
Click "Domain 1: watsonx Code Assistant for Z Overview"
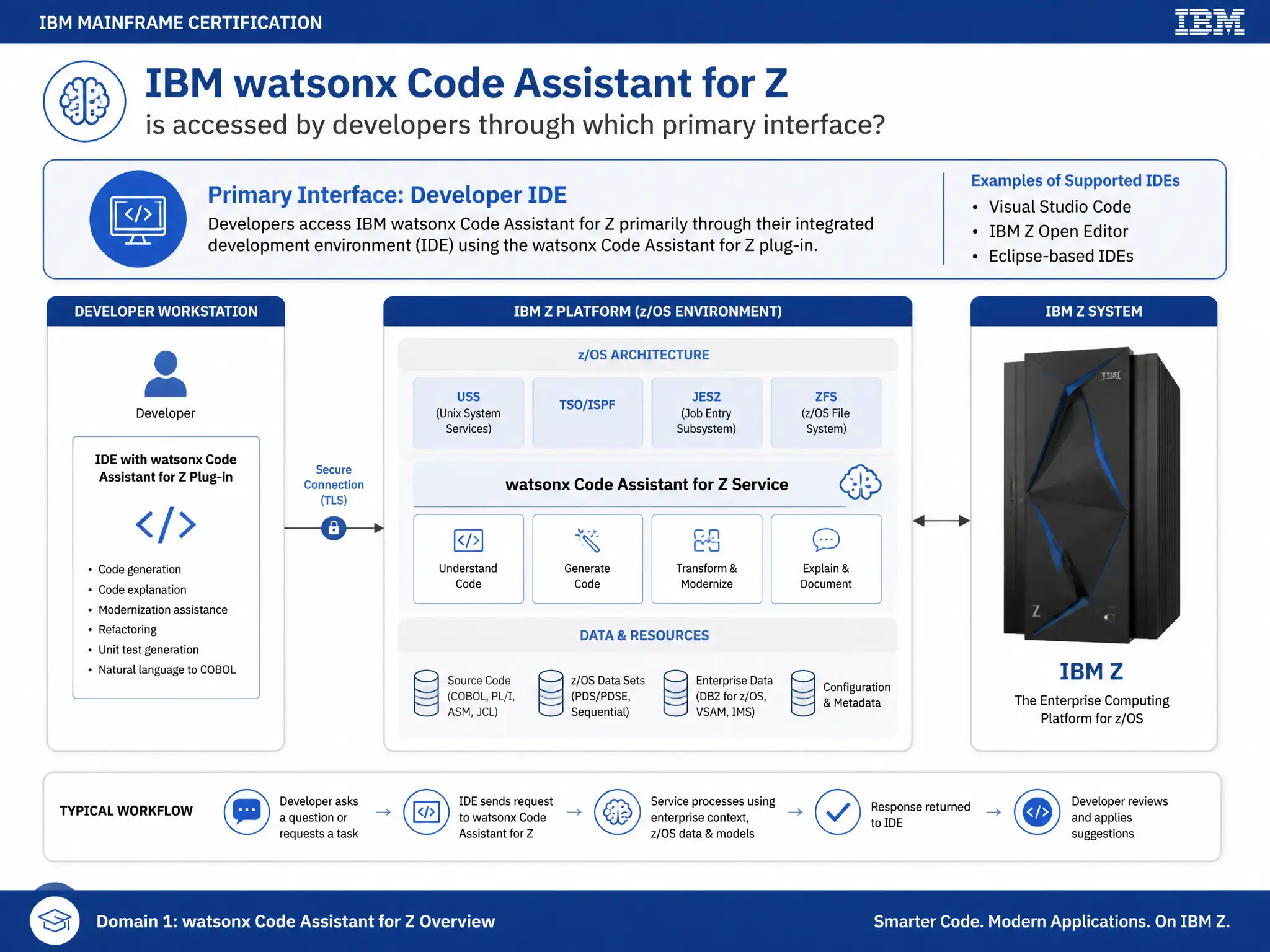(295, 921)
